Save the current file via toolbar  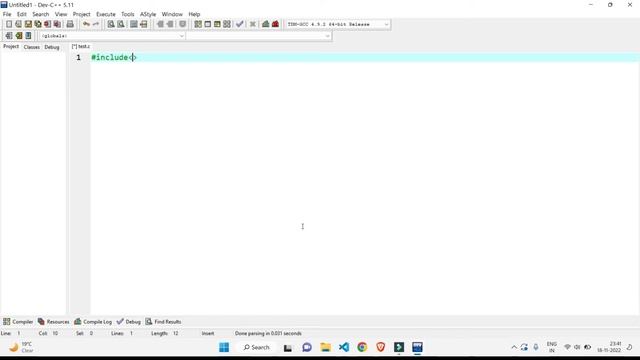pos(28,24)
